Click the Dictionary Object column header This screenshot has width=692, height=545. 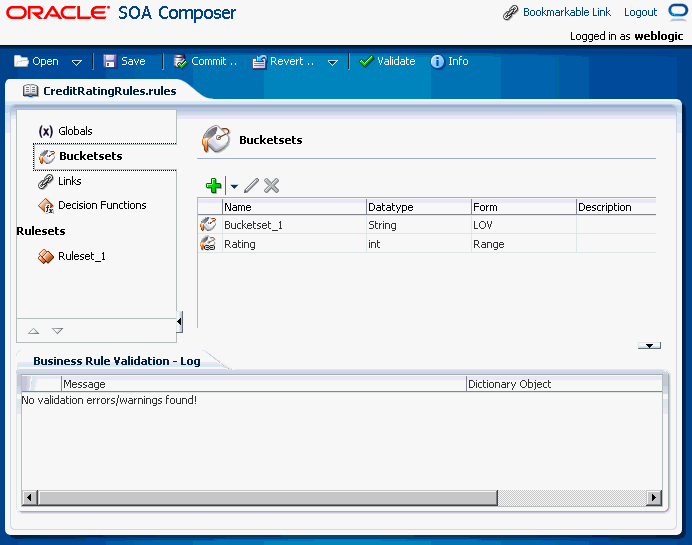pos(564,384)
